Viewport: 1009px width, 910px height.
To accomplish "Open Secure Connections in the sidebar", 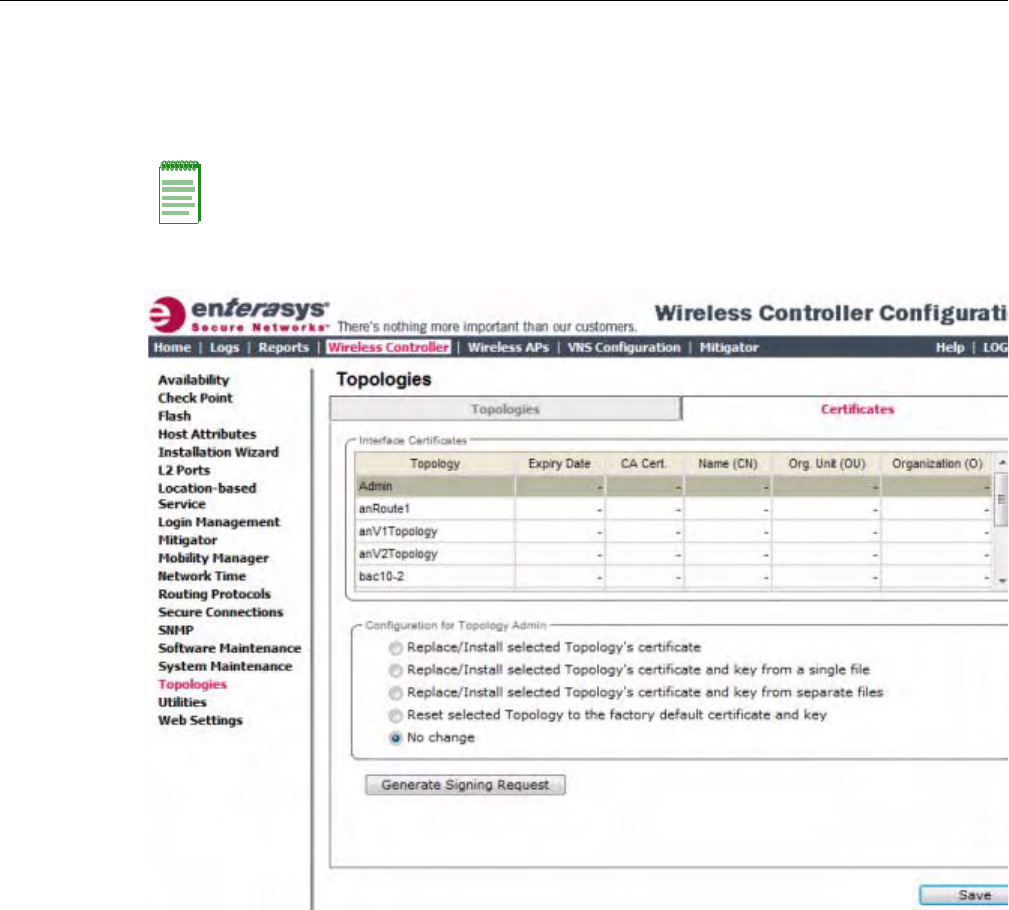I will pyautogui.click(x=221, y=612).
